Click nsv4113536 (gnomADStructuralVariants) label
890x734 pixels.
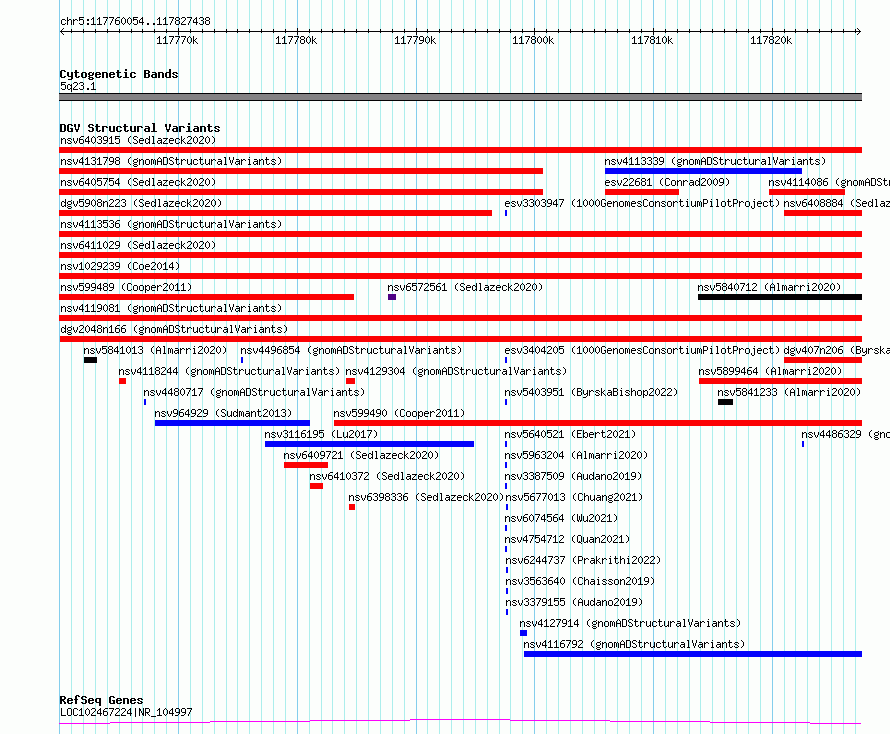coord(171,224)
